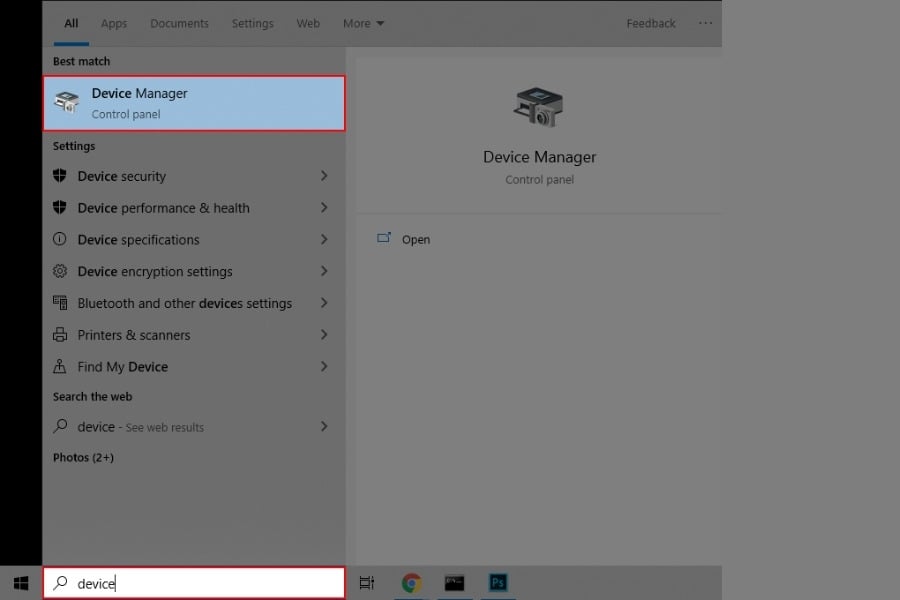The height and width of the screenshot is (600, 900).
Task: Expand the Device security arrow
Action: point(324,176)
